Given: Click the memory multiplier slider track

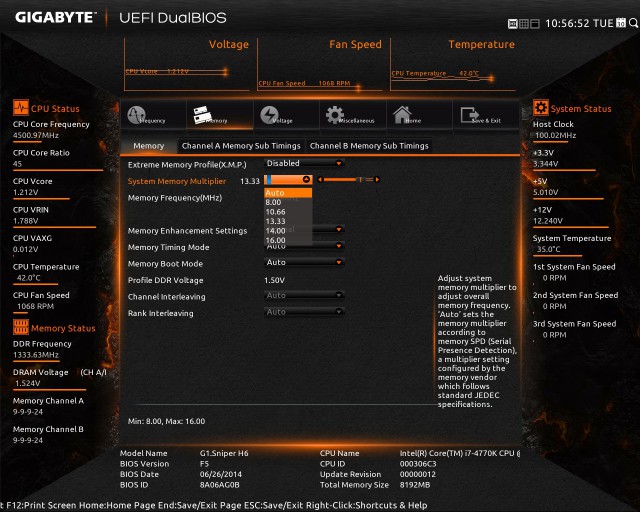Looking at the screenshot, I should [x=349, y=180].
